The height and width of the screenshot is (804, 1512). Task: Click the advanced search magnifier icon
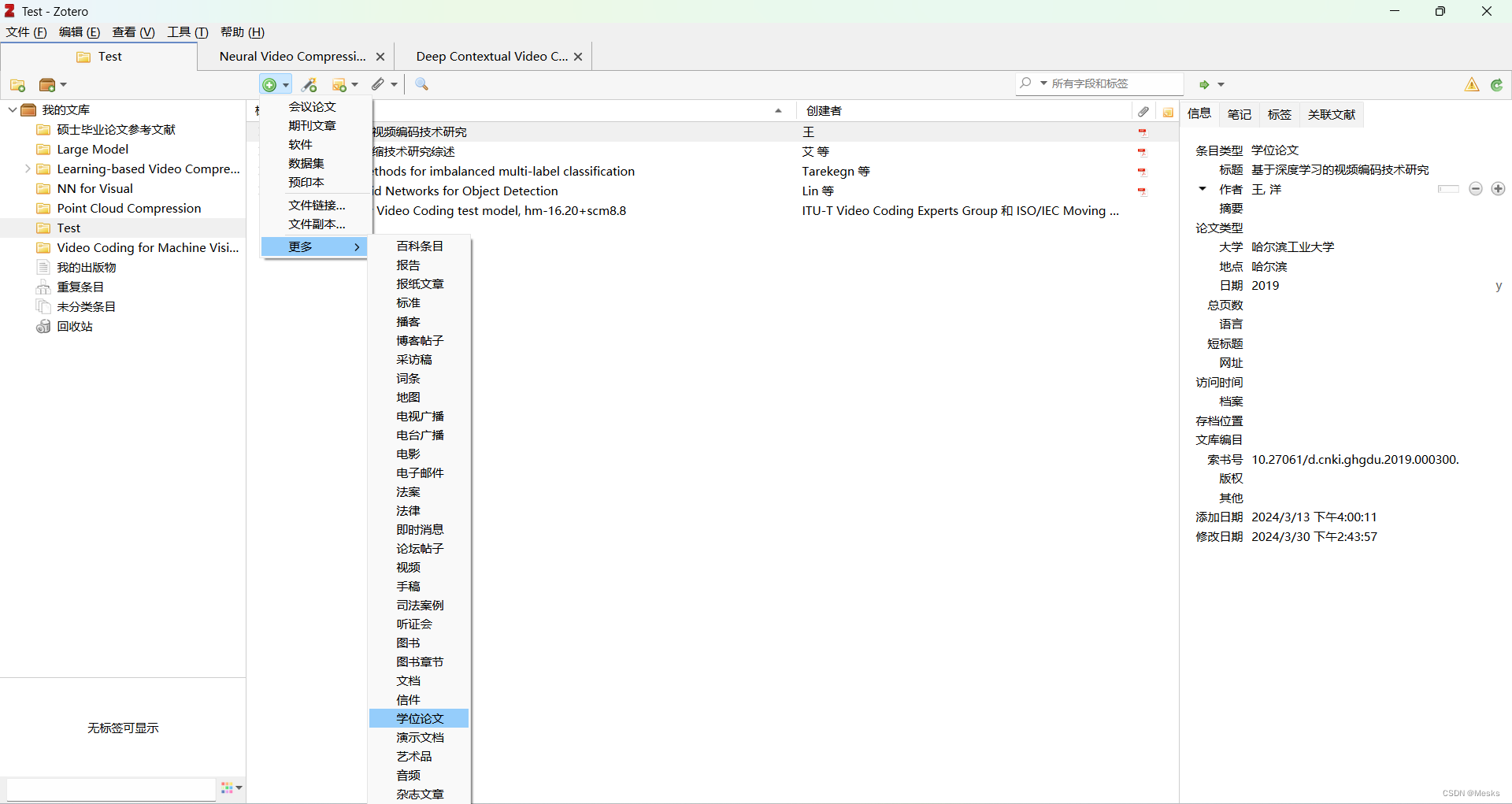(422, 84)
